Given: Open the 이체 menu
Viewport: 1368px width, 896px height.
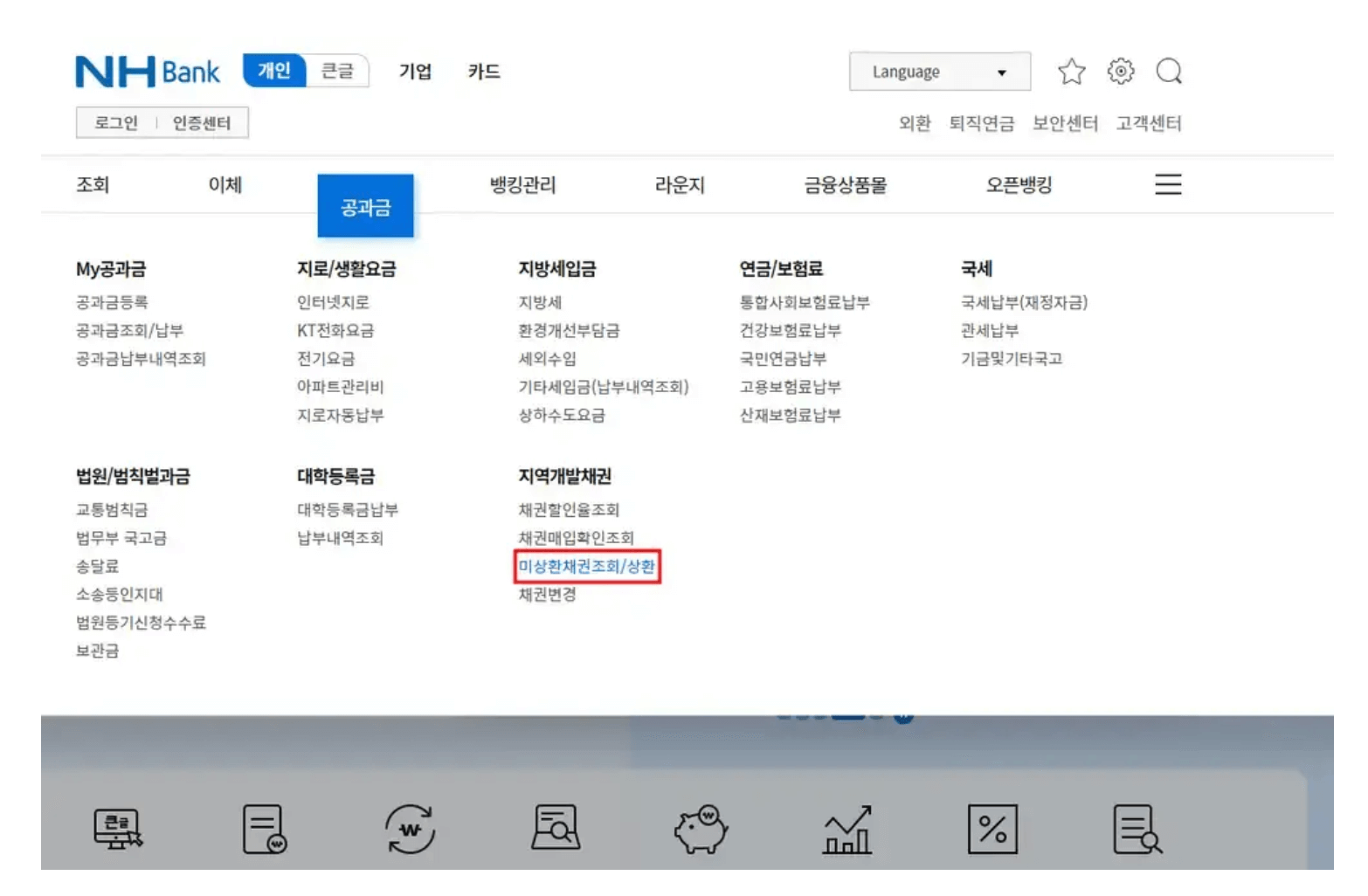Looking at the screenshot, I should (x=225, y=184).
